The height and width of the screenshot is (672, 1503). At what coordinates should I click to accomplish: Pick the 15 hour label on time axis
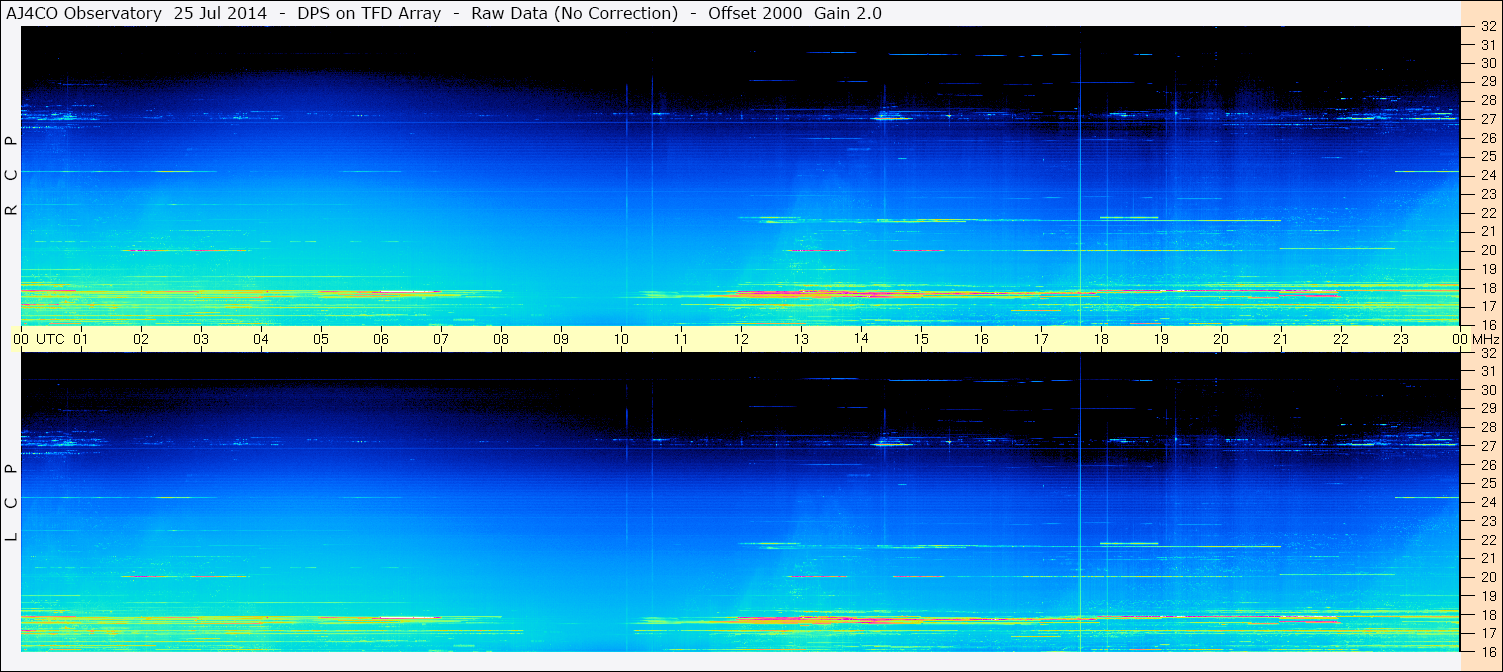(x=921, y=339)
